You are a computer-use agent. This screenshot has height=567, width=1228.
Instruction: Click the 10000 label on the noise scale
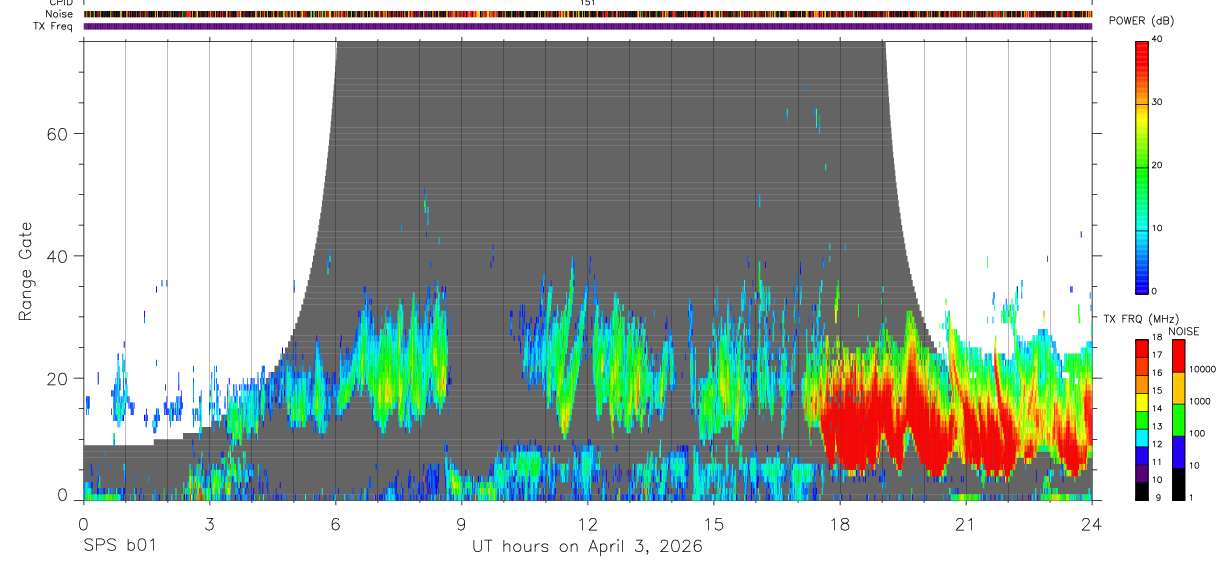click(1203, 369)
